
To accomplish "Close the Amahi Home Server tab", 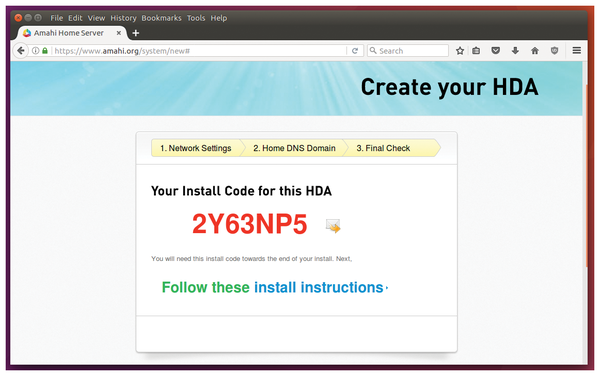I will [x=119, y=33].
